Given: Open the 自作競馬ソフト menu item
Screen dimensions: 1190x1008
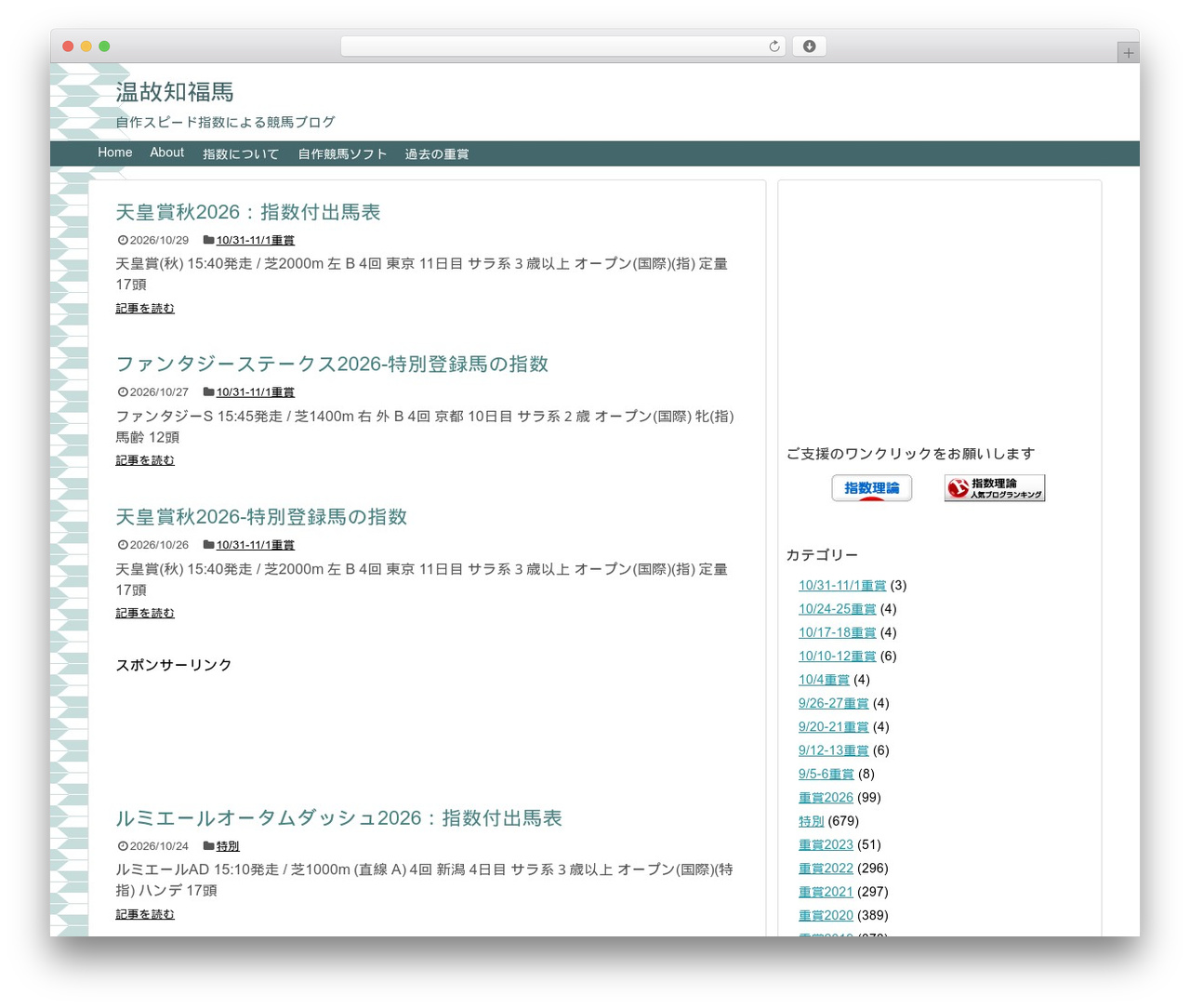Looking at the screenshot, I should pos(342,153).
